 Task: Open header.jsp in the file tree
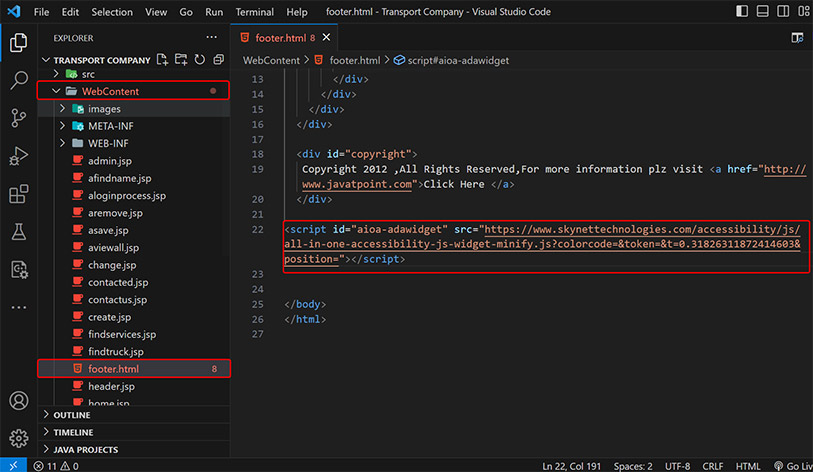pyautogui.click(x=110, y=386)
